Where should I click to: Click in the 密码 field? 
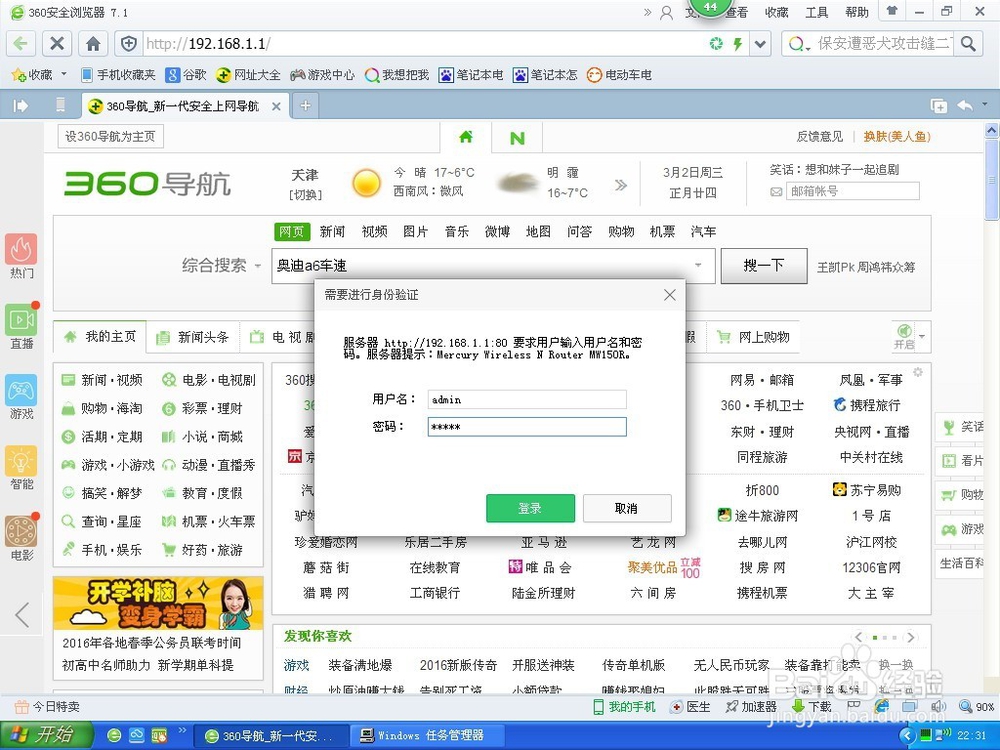527,427
